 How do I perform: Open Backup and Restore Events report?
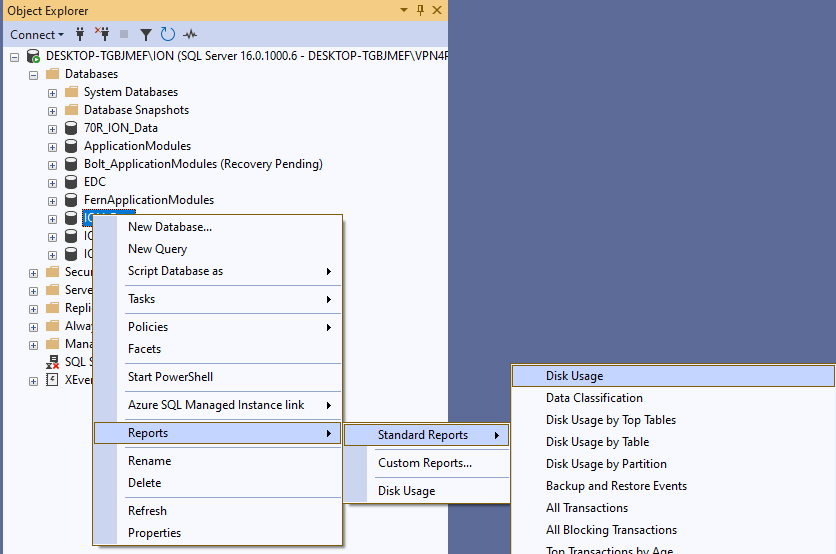(x=673, y=486)
